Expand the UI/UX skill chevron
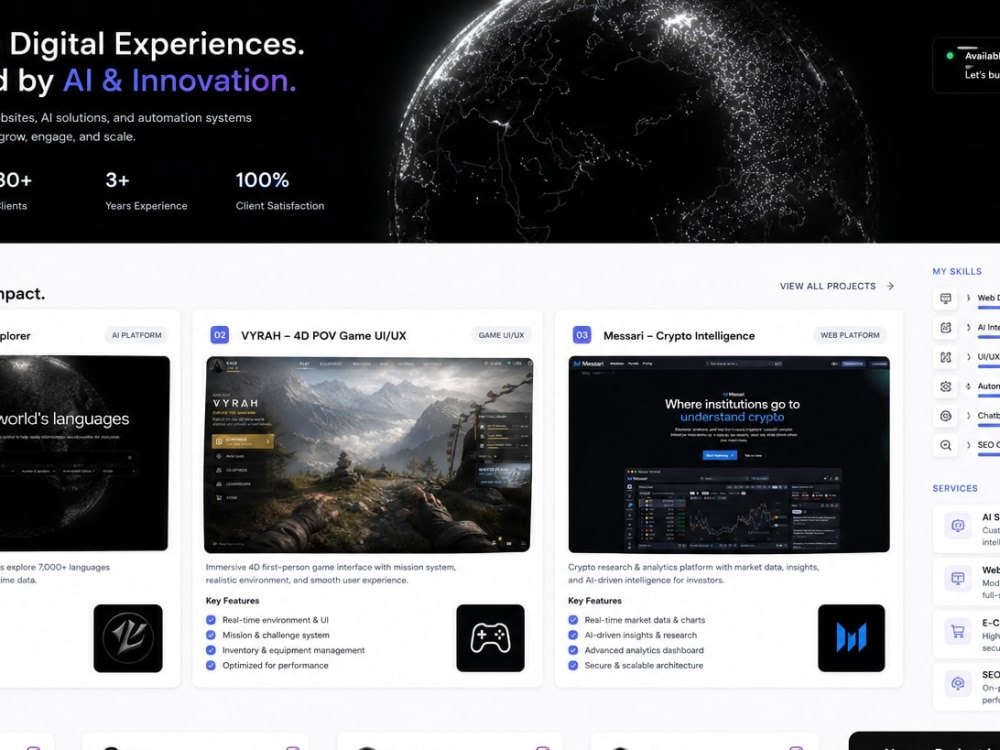This screenshot has height=750, width=1000. coord(968,357)
